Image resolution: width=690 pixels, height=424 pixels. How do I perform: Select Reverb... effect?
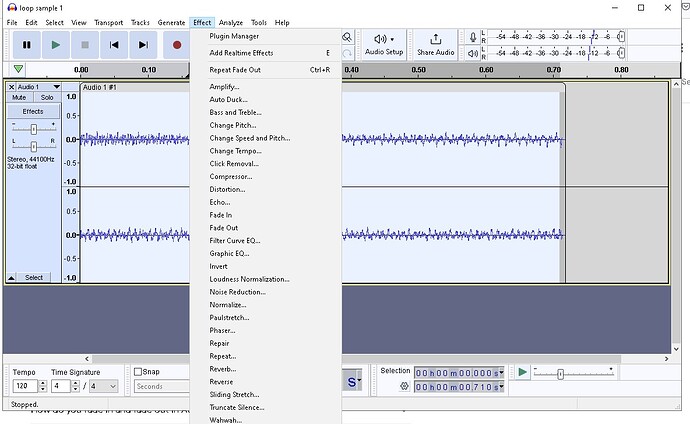click(266, 369)
